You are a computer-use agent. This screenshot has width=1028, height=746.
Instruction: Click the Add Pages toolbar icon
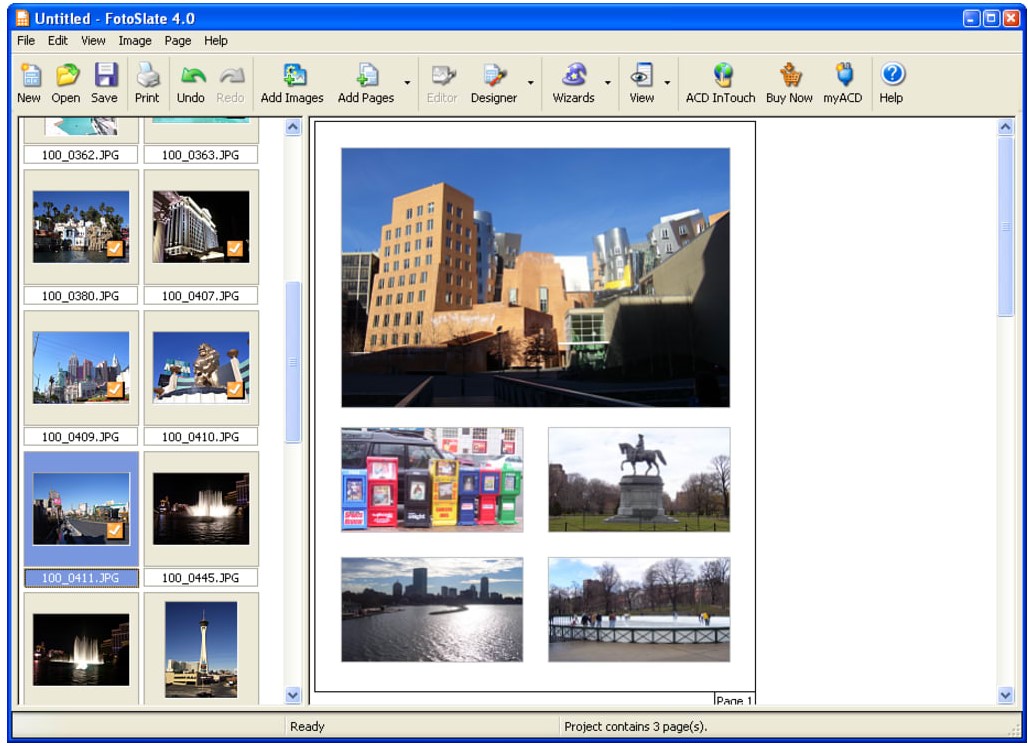click(x=366, y=83)
